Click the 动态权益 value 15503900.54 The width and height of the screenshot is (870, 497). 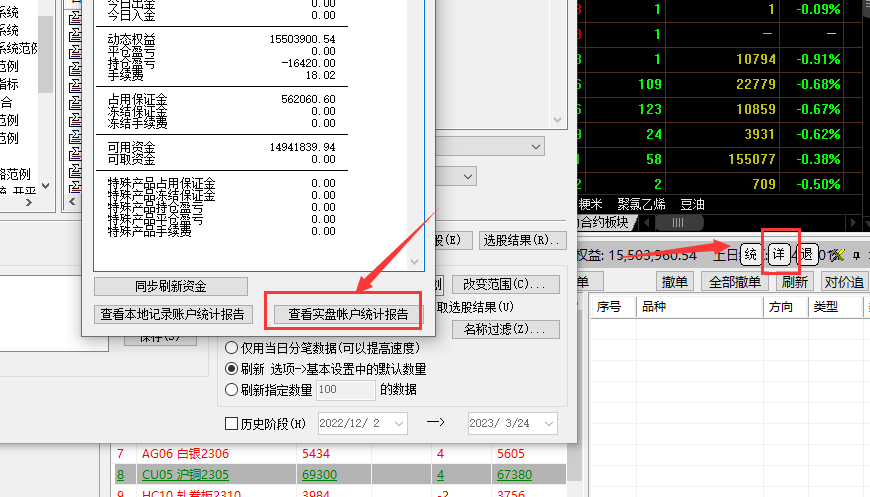click(x=302, y=39)
